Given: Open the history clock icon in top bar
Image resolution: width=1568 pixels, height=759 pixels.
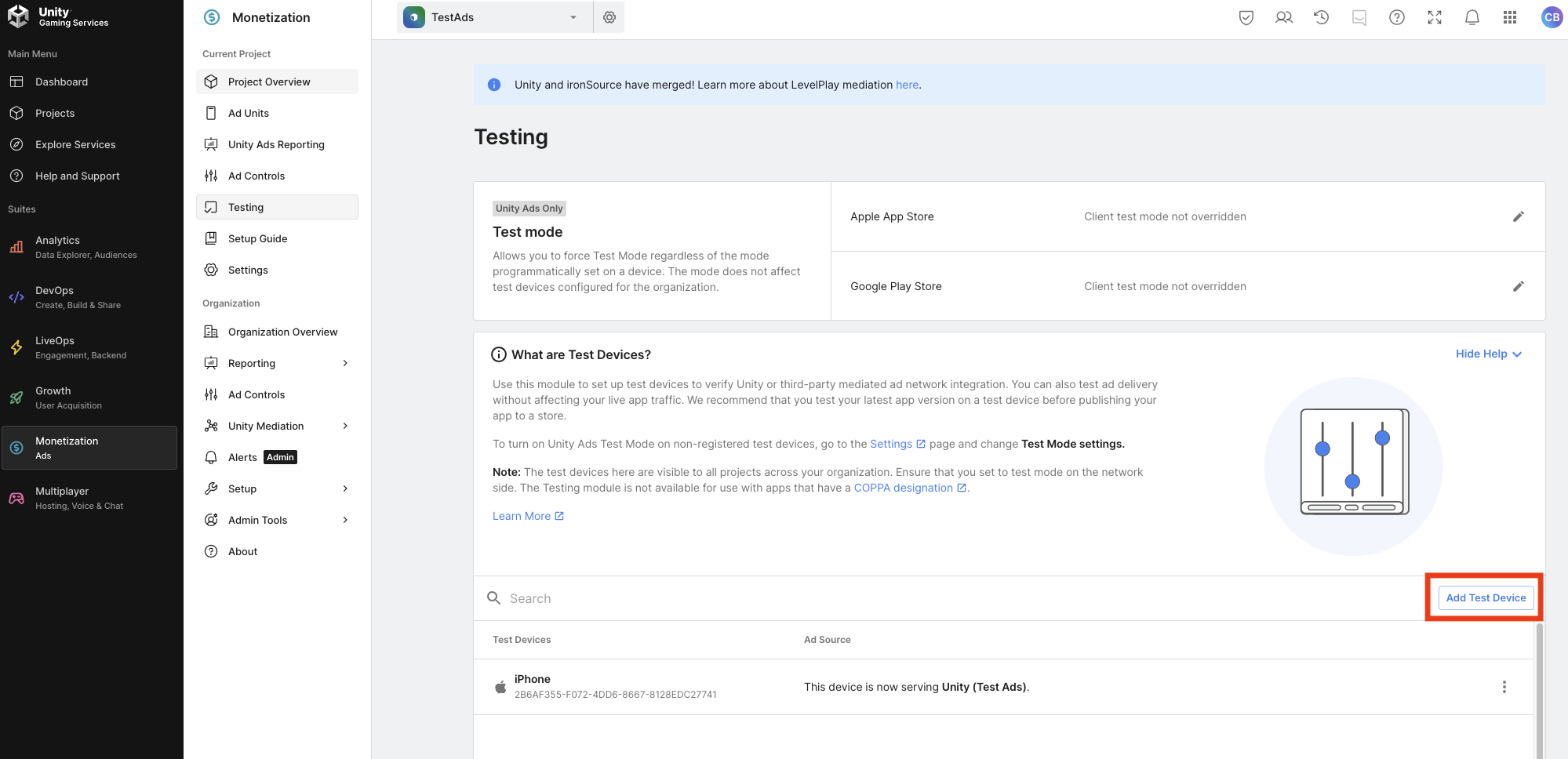Looking at the screenshot, I should tap(1322, 17).
